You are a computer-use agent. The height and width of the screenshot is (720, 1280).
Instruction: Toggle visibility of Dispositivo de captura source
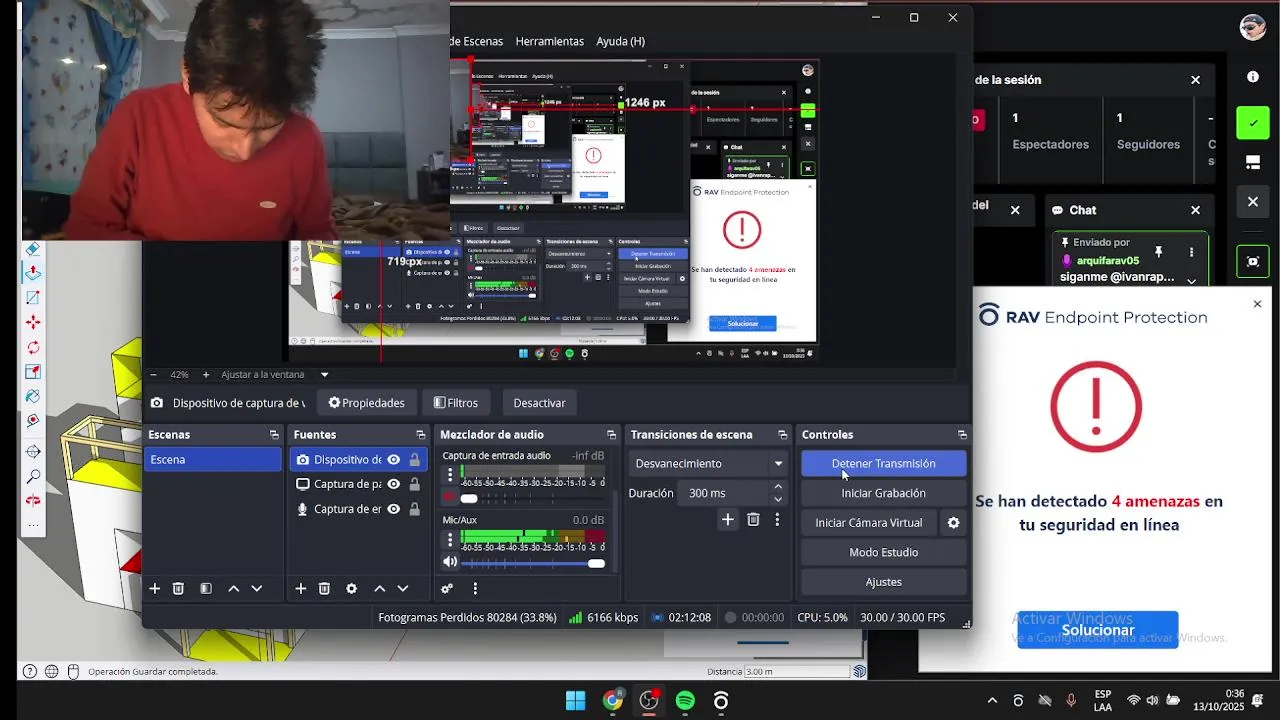(x=394, y=460)
